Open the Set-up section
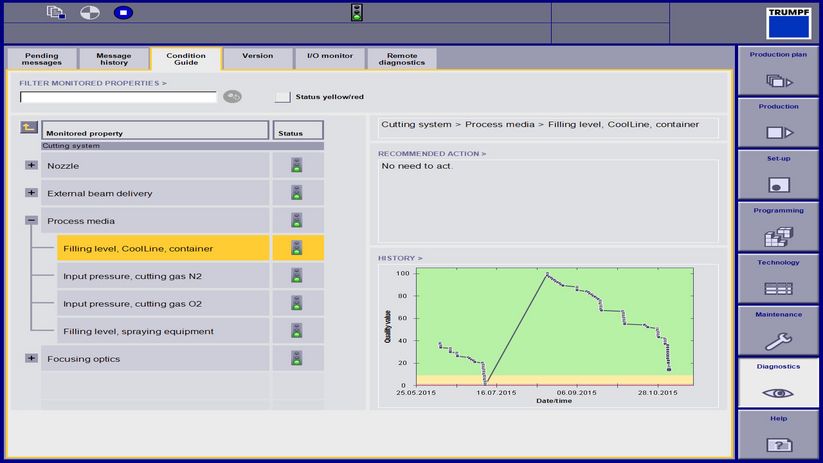The image size is (823, 463). 778,175
